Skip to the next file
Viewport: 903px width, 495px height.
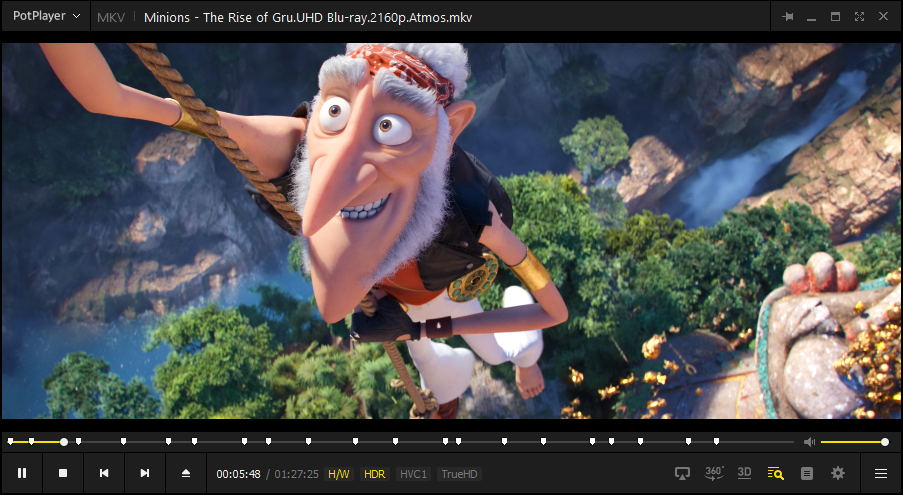[145, 473]
